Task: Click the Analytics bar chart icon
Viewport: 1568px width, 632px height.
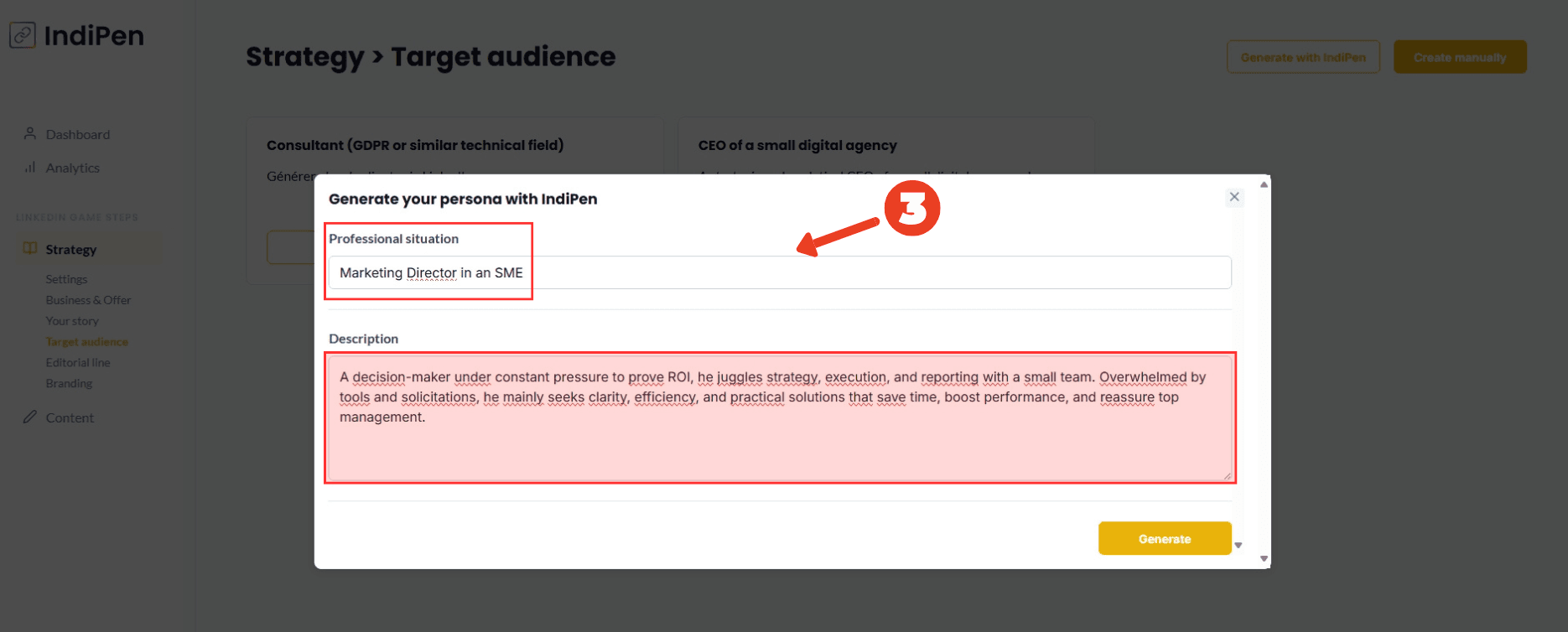Action: point(30,168)
